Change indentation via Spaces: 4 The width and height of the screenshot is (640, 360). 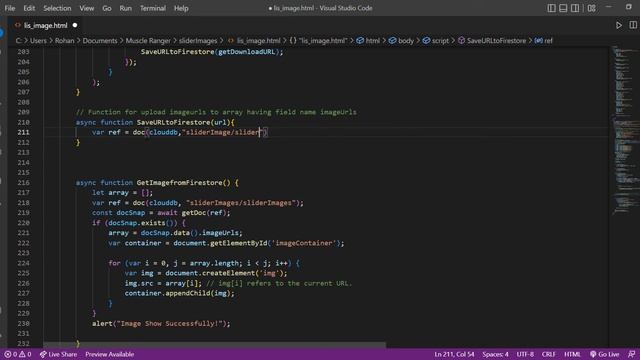point(495,354)
